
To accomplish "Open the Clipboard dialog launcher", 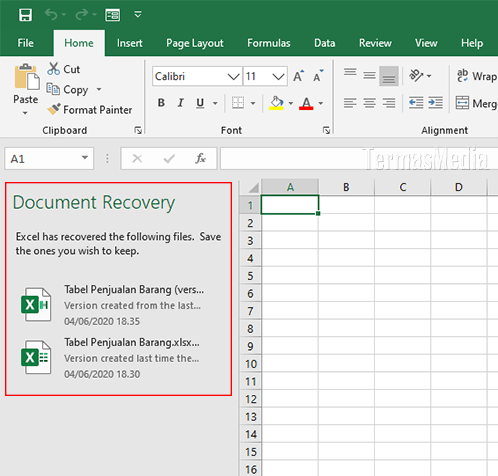I will 138,130.
